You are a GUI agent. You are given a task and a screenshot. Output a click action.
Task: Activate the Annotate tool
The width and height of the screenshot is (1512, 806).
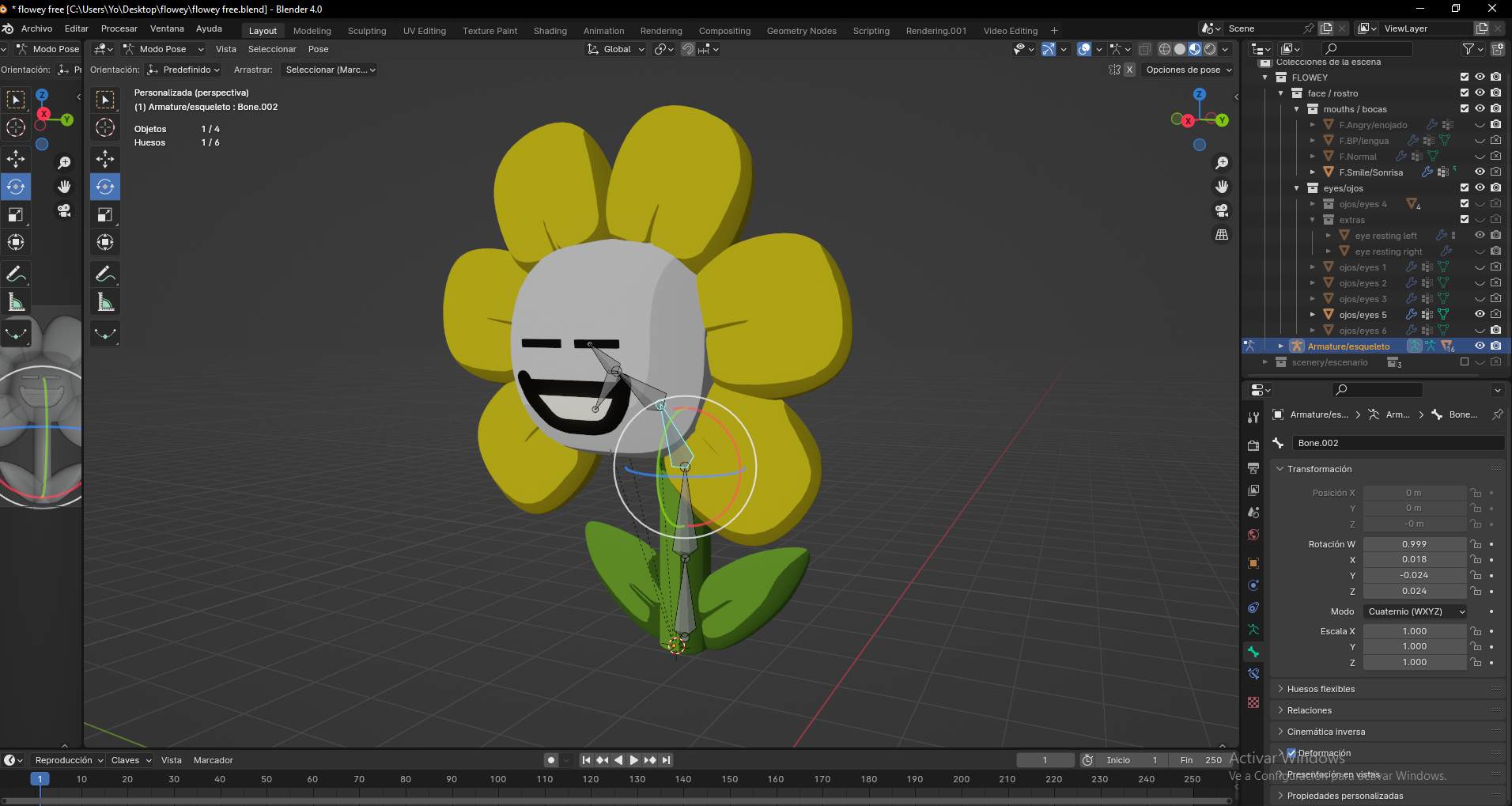[16, 274]
